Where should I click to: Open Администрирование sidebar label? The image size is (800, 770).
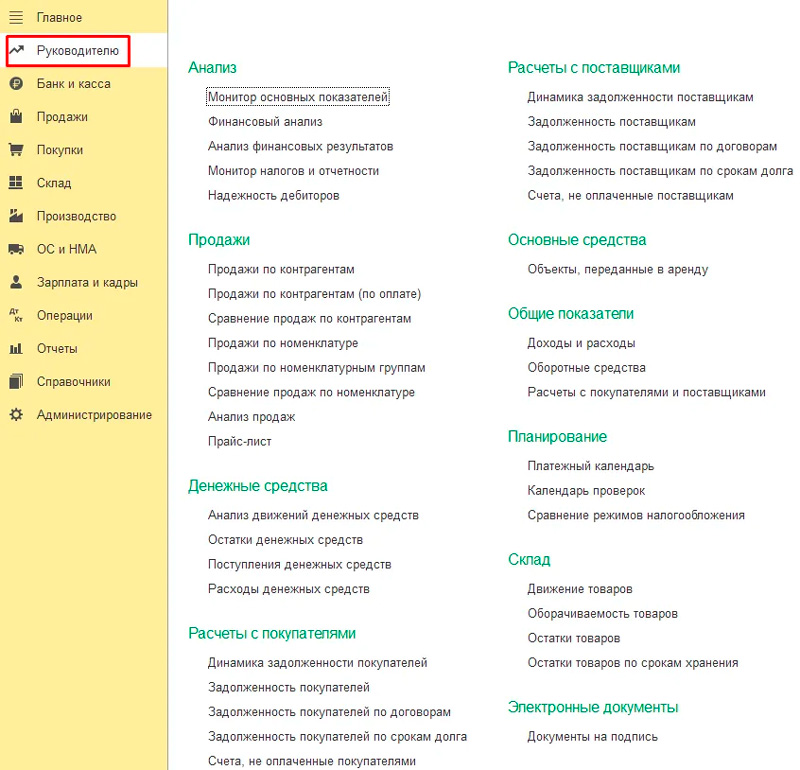[94, 415]
